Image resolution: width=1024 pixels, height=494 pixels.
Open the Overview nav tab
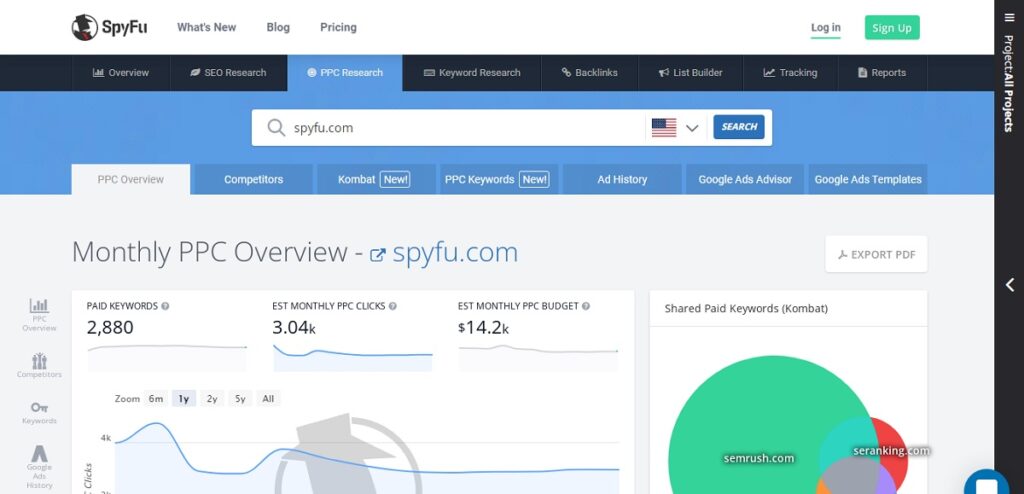coord(121,73)
